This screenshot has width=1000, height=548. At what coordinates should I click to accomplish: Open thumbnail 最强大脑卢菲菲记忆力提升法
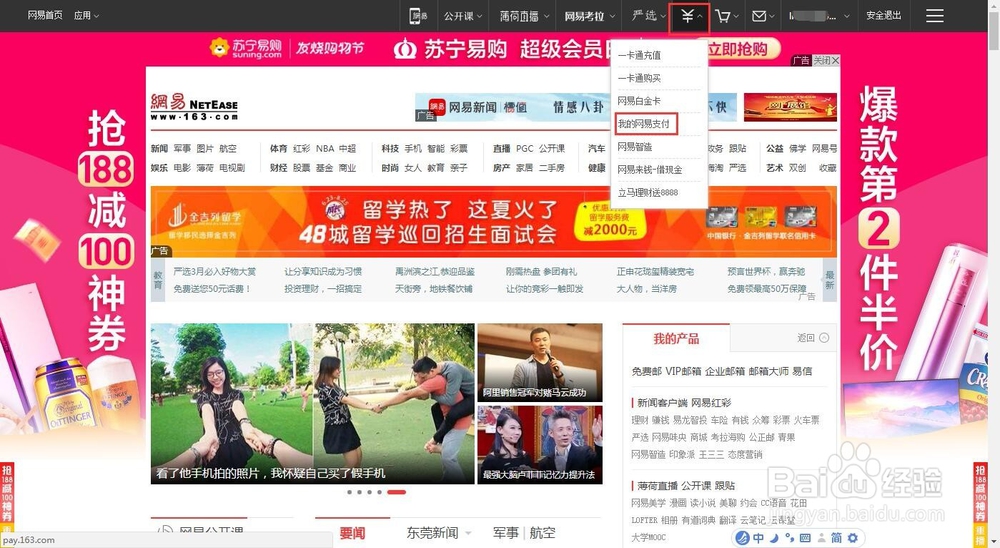tap(540, 445)
